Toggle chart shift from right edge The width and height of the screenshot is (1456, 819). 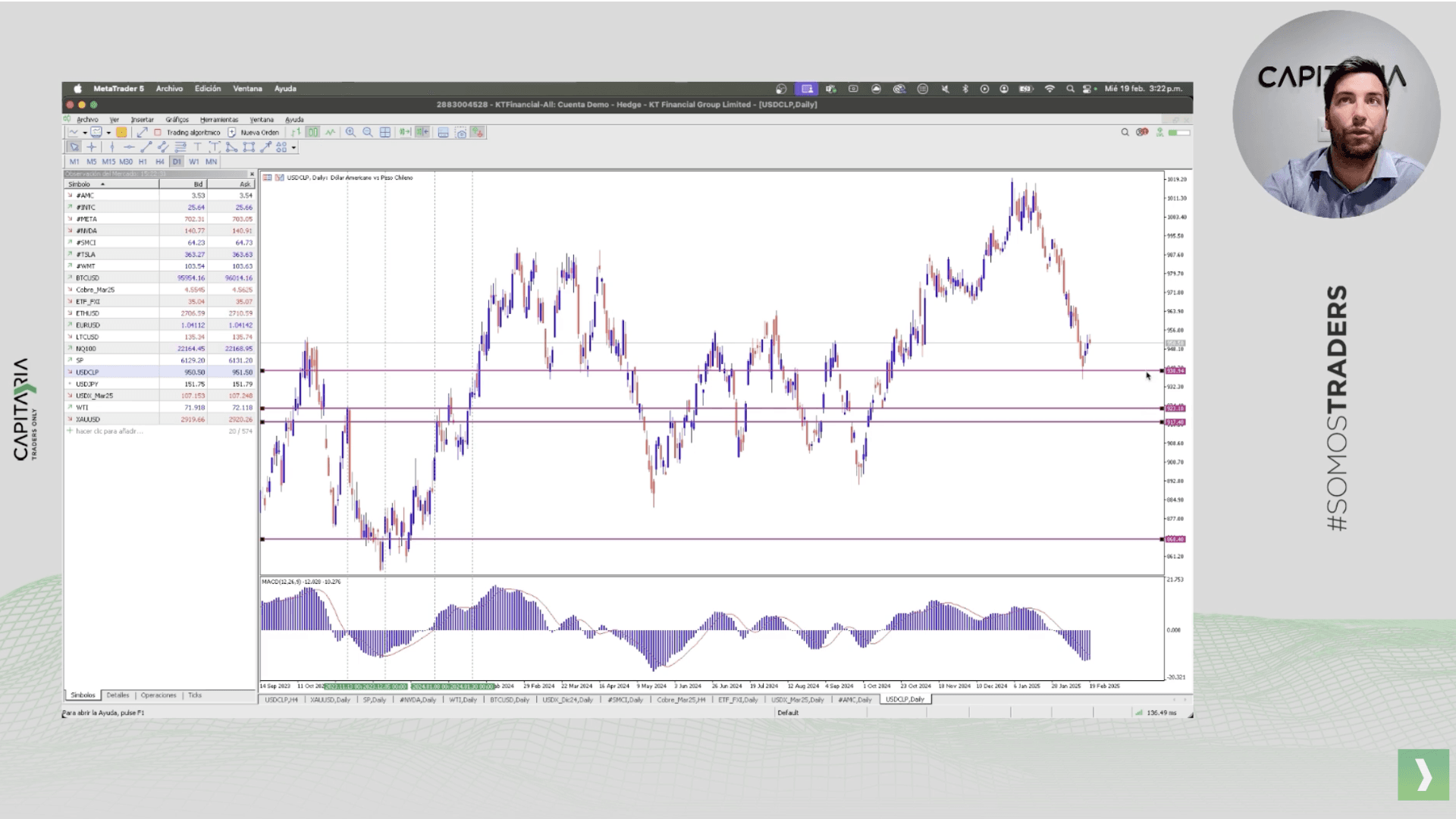pos(422,132)
